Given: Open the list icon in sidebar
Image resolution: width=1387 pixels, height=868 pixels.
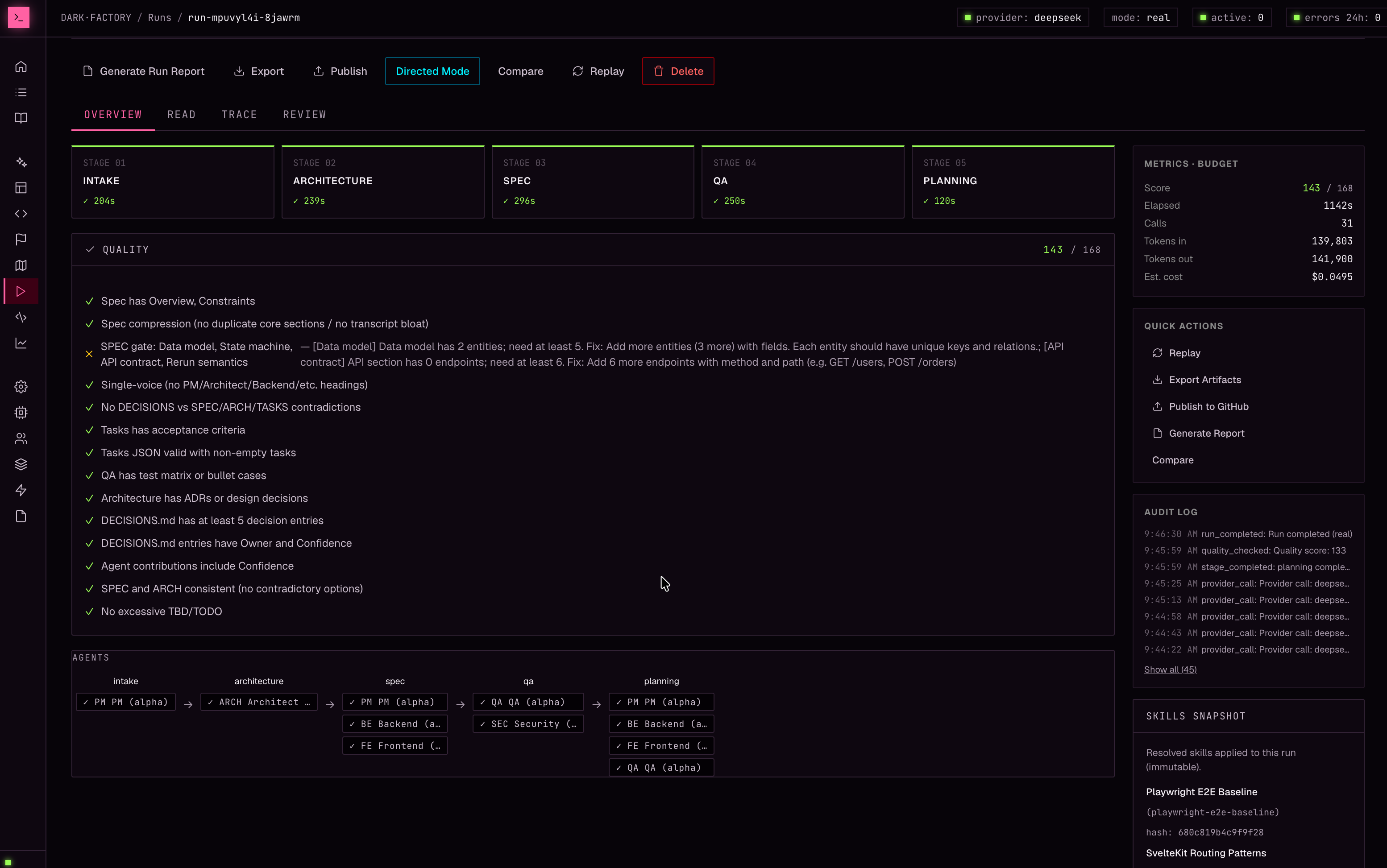Looking at the screenshot, I should 21,92.
